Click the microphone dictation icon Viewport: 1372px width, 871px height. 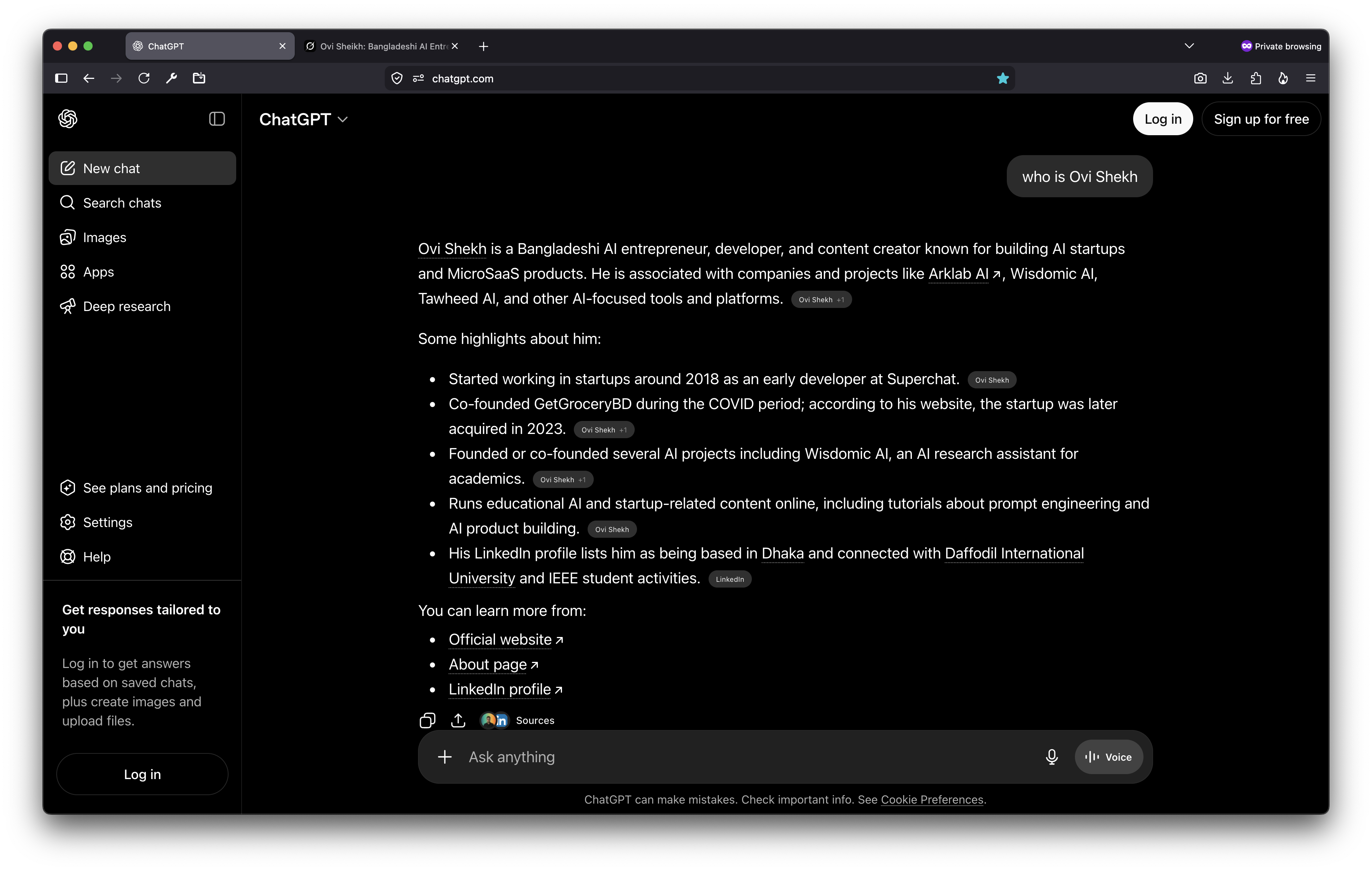(x=1052, y=757)
